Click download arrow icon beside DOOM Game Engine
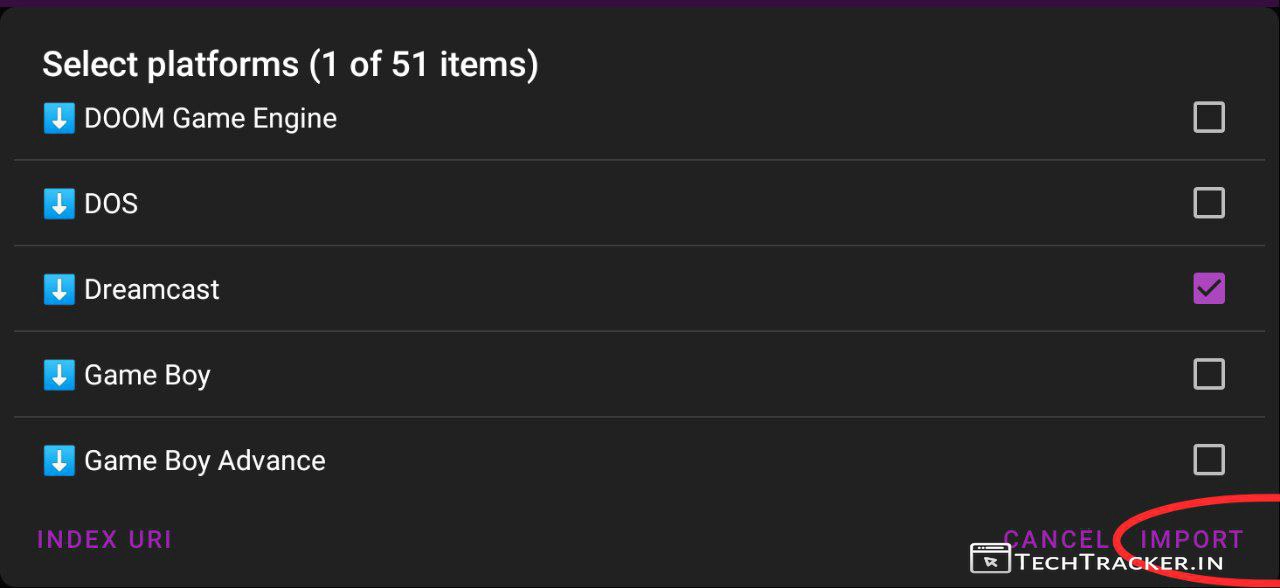 [x=59, y=118]
